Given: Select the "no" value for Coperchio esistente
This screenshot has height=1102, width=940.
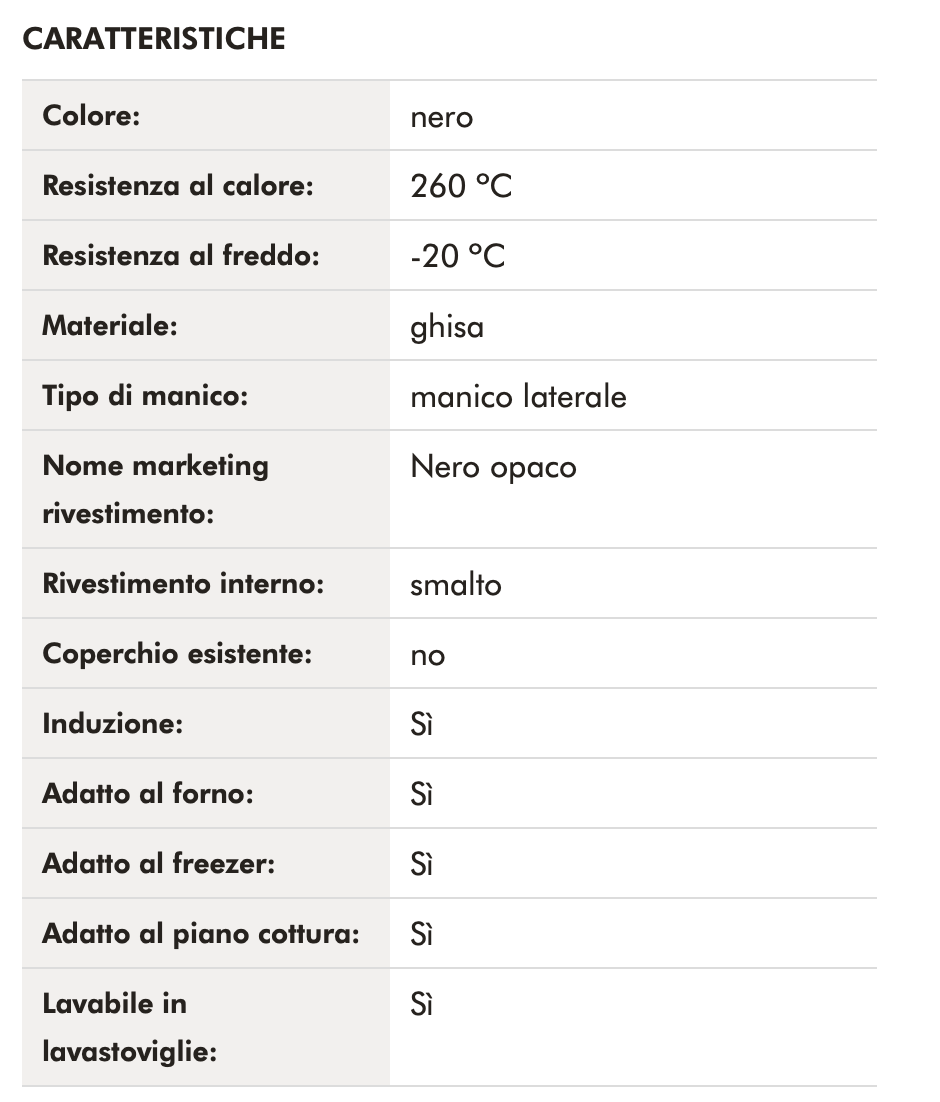Looking at the screenshot, I should click(x=427, y=656).
